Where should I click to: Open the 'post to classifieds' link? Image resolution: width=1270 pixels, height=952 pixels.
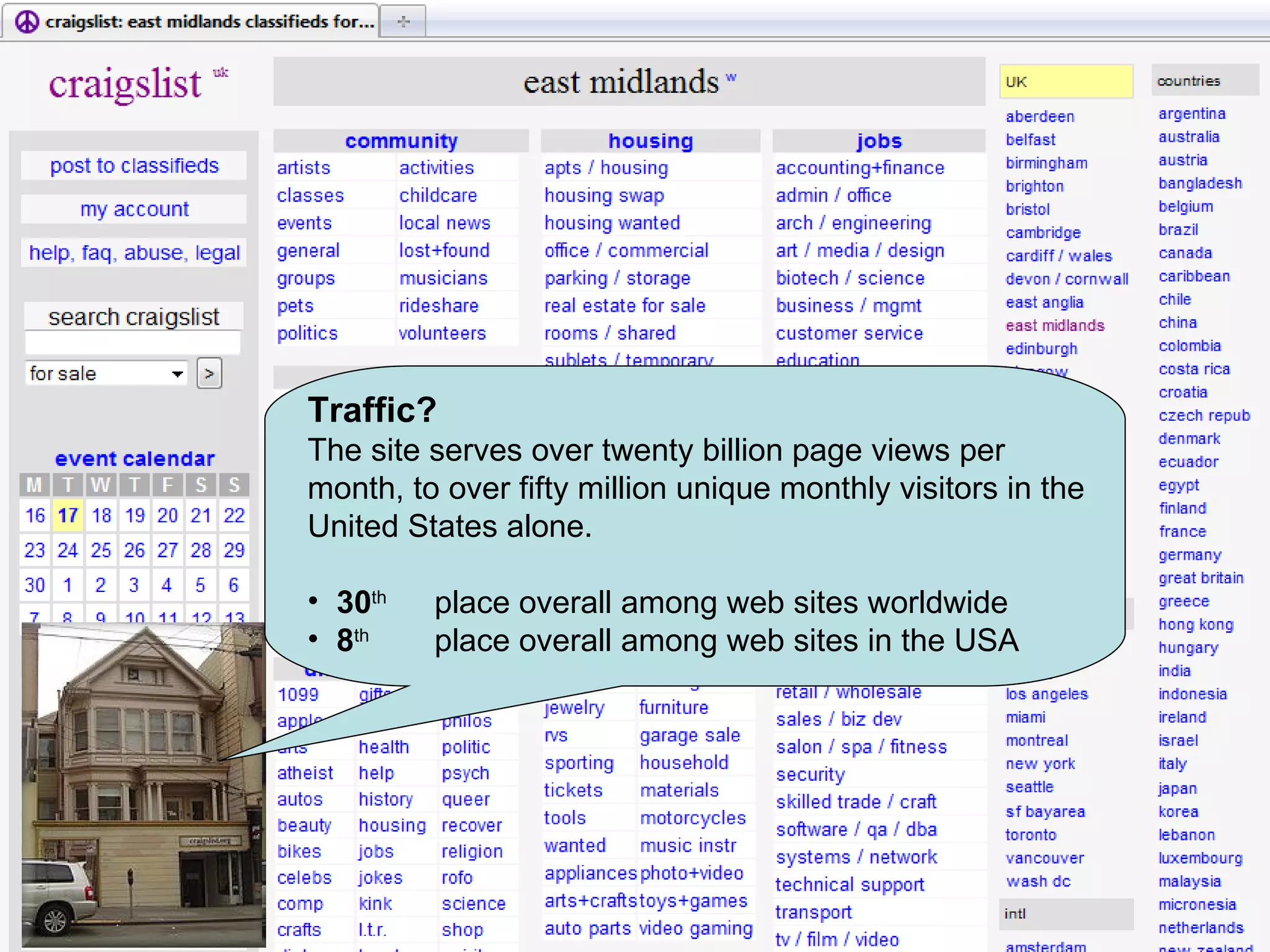pos(134,166)
